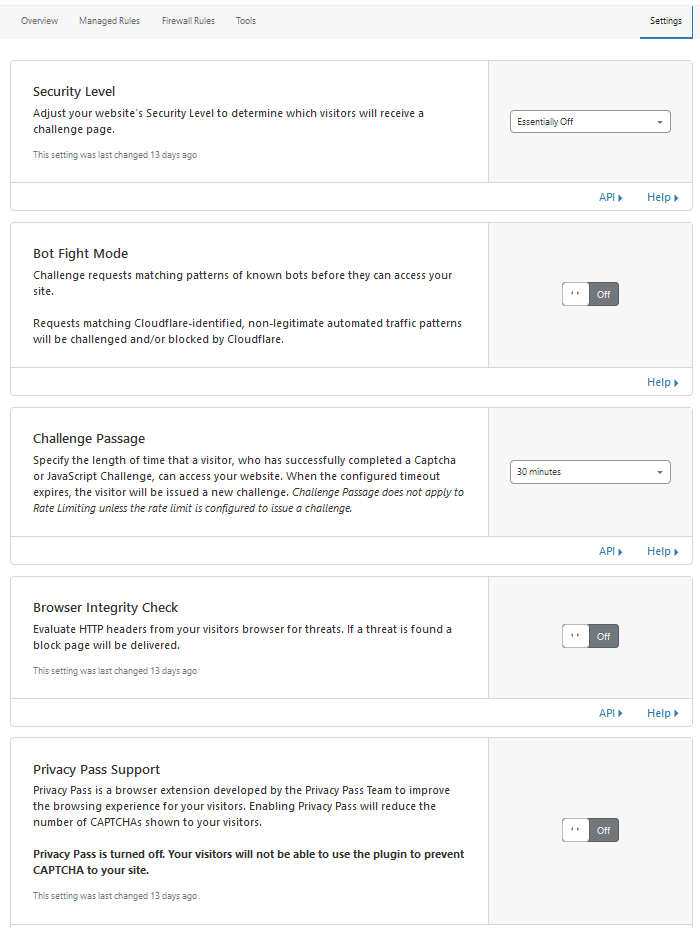
Task: Expand the Challenge Passage duration dropdown
Action: coord(589,472)
